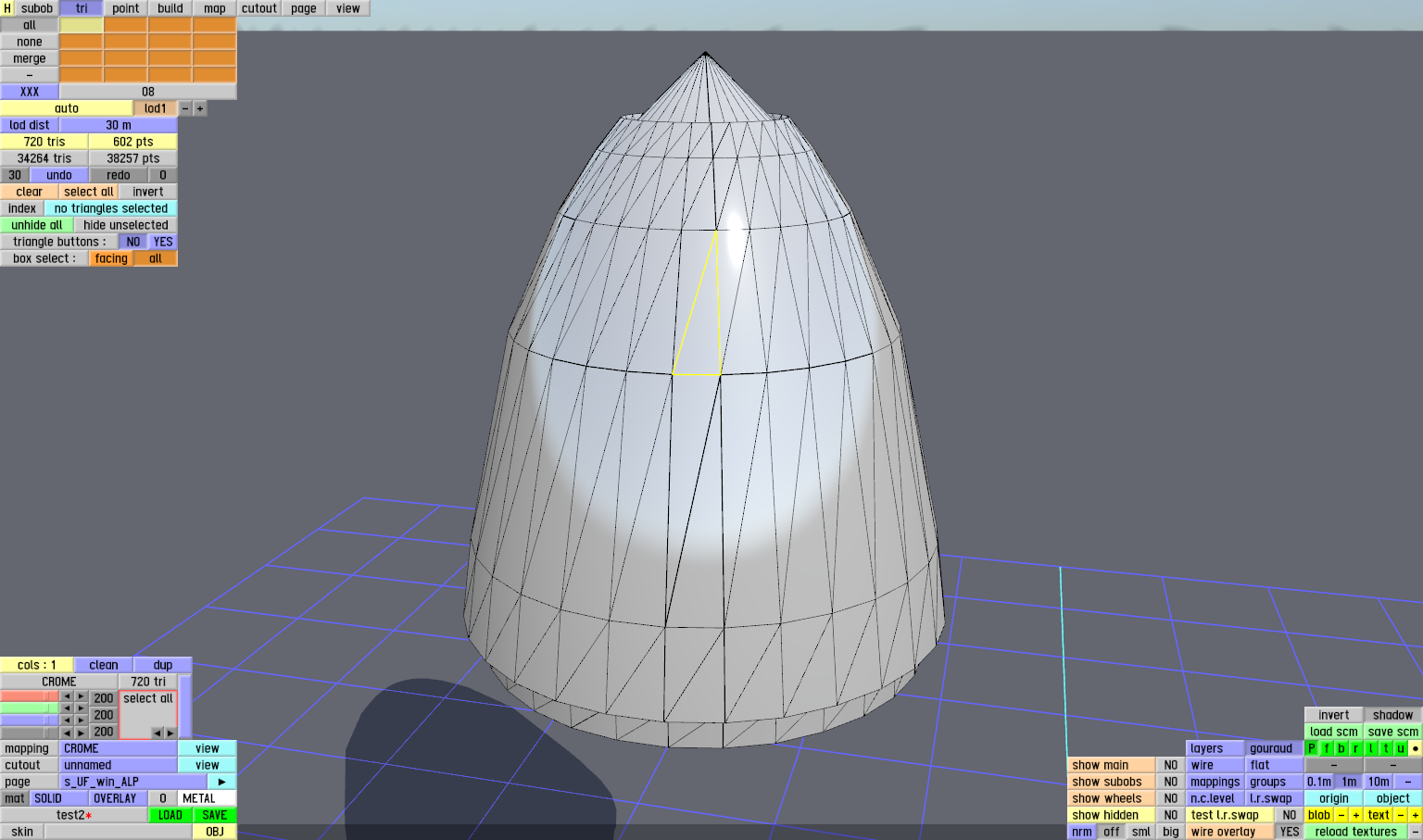Click the minus button next to lod1
The height and width of the screenshot is (840, 1423).
tap(185, 108)
